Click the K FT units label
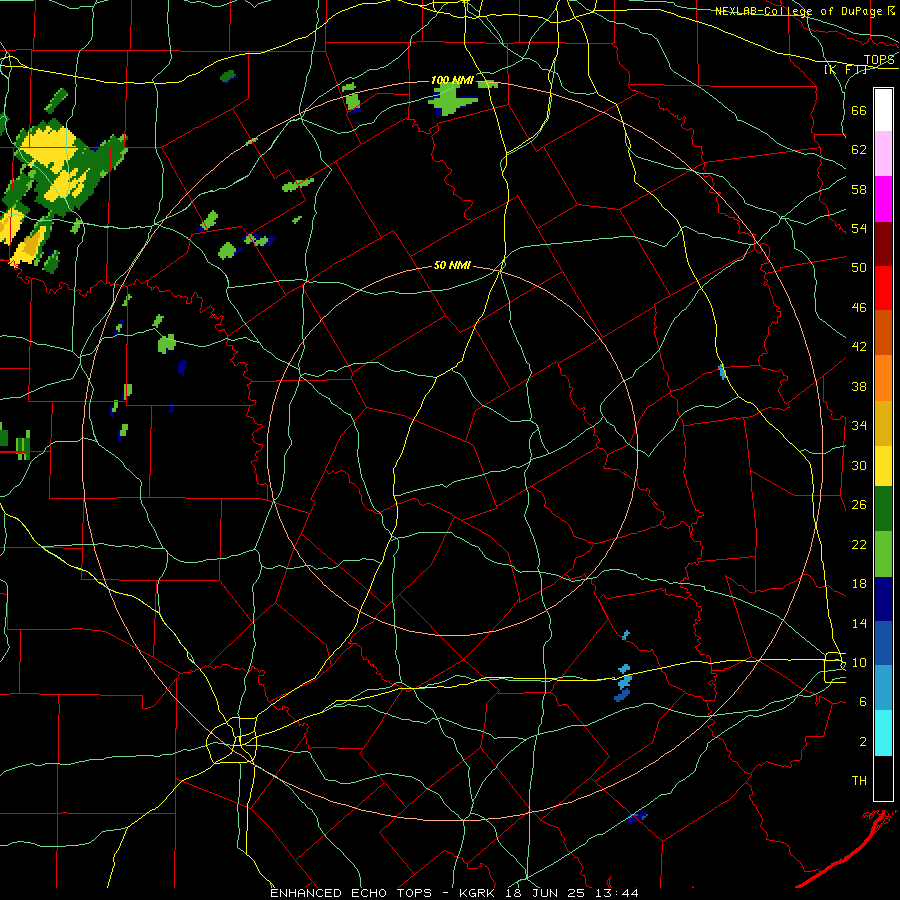This screenshot has width=900, height=900. point(846,69)
